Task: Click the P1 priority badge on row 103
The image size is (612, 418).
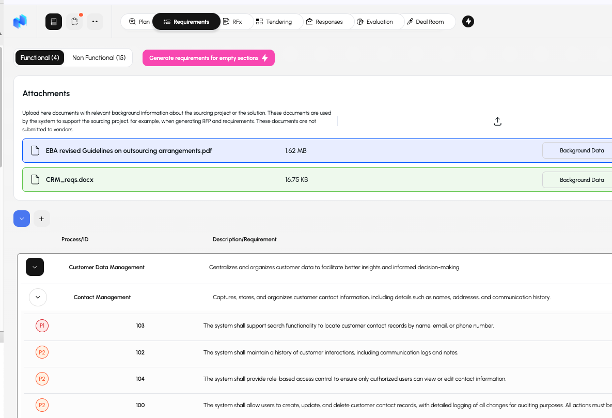Action: pyautogui.click(x=42, y=326)
